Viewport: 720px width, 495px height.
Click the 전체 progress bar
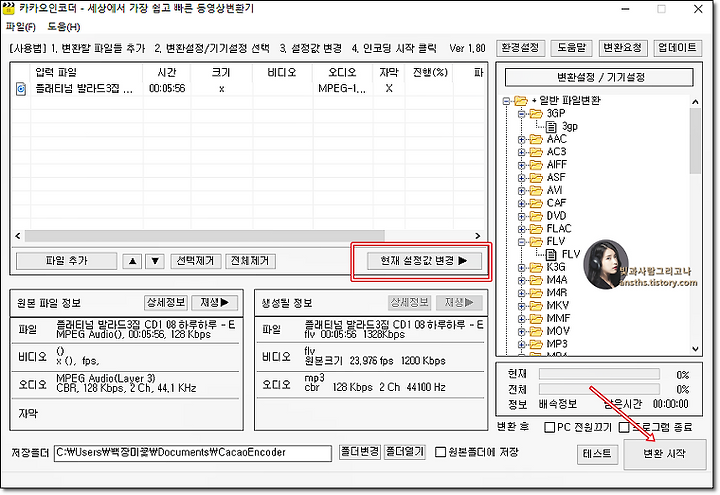click(599, 389)
